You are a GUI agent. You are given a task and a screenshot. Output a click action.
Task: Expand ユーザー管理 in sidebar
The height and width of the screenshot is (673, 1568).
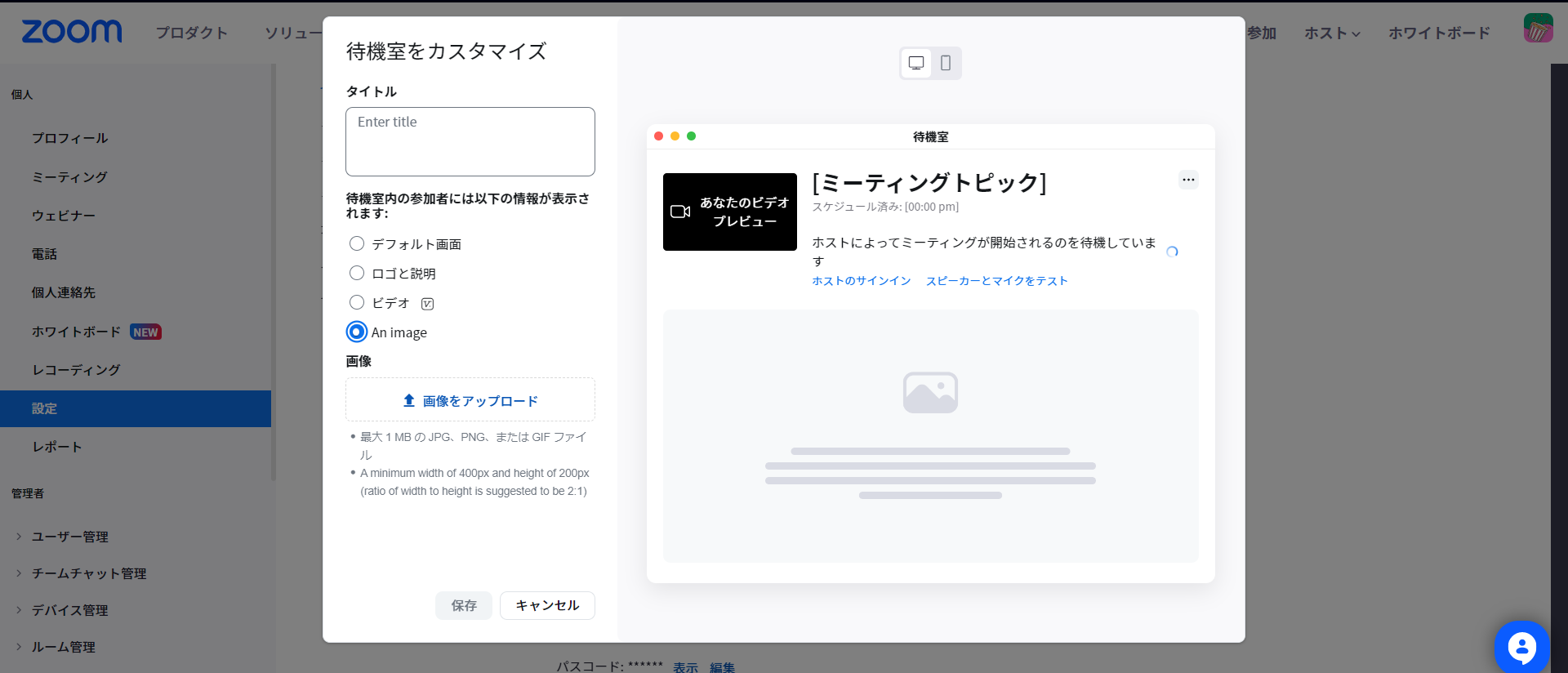[x=69, y=537]
